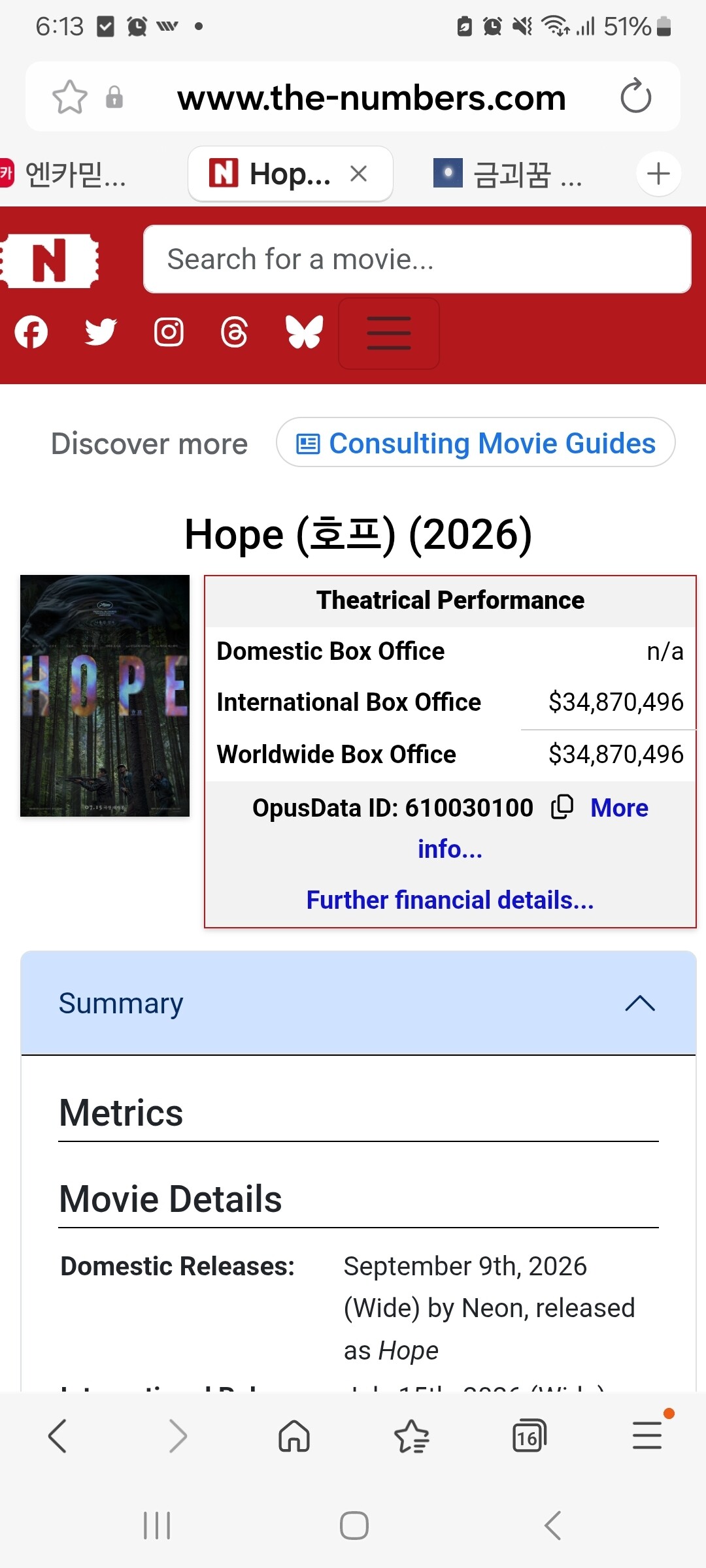The height and width of the screenshot is (1568, 706).
Task: Open the Instagram icon link
Action: (x=169, y=332)
